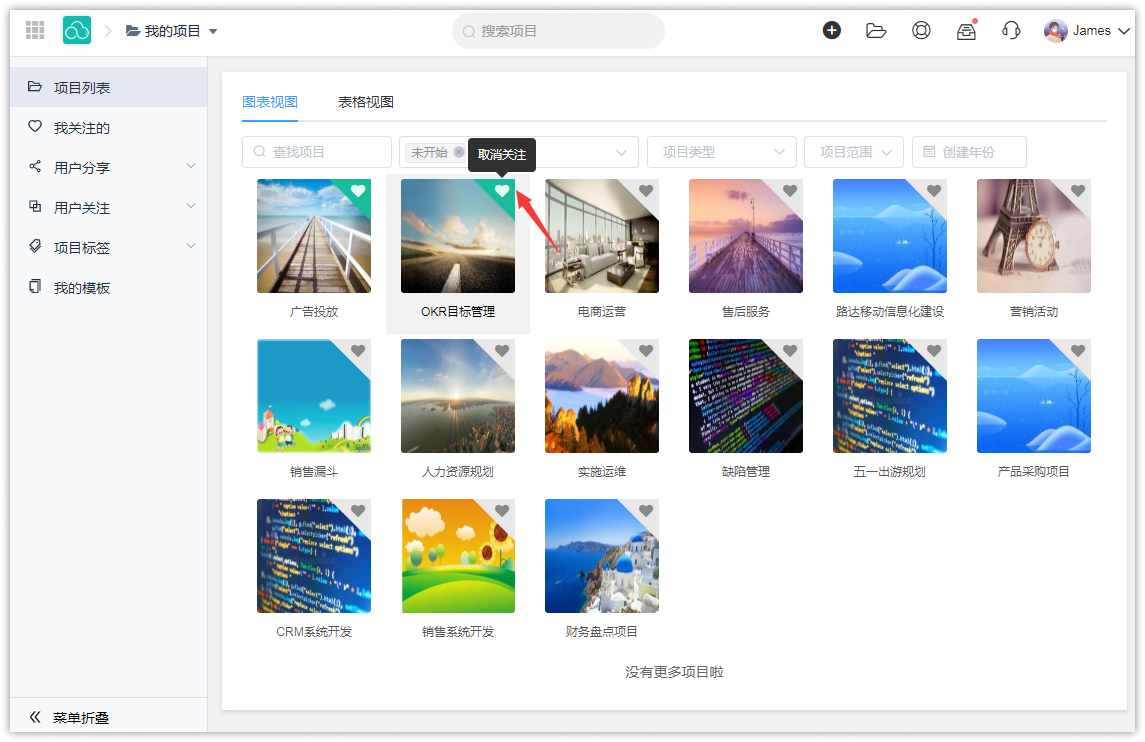Open the 我的项目 breadcrumb dropdown
The height and width of the screenshot is (742, 1145).
click(x=172, y=31)
